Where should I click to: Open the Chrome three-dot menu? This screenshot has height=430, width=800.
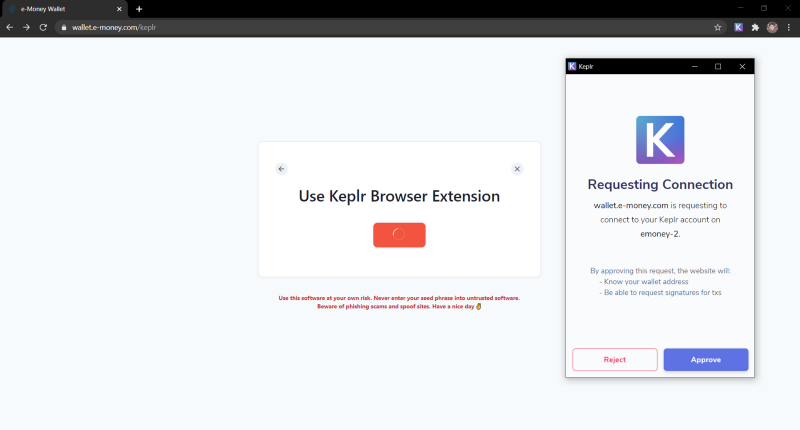point(789,28)
